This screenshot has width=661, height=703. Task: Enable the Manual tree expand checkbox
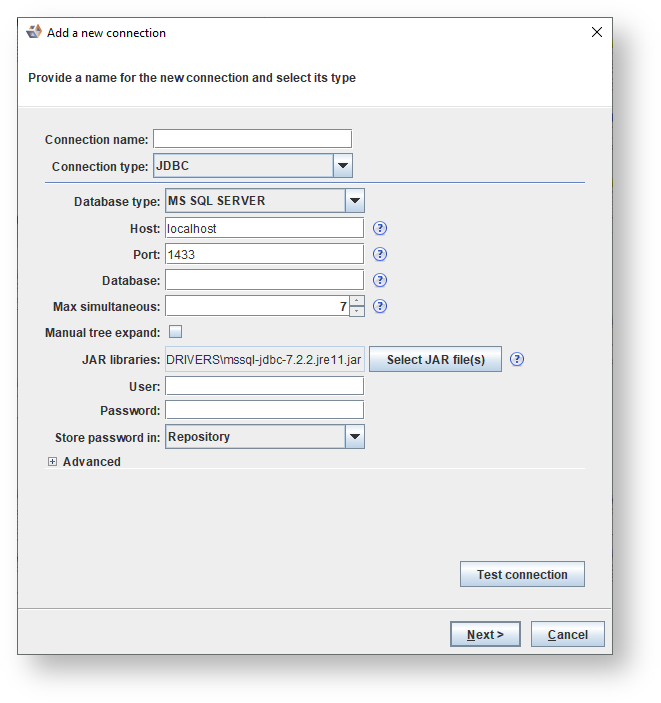(x=175, y=332)
